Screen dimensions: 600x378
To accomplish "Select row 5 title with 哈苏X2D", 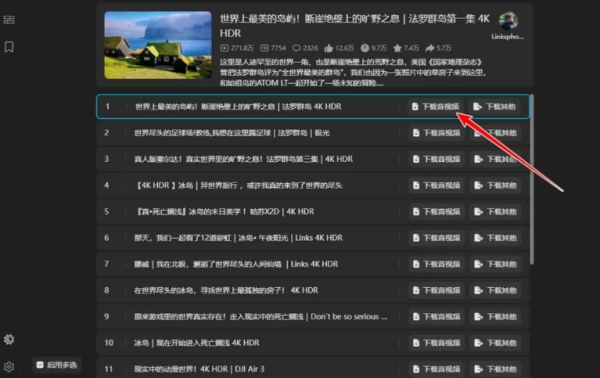I will [225, 212].
